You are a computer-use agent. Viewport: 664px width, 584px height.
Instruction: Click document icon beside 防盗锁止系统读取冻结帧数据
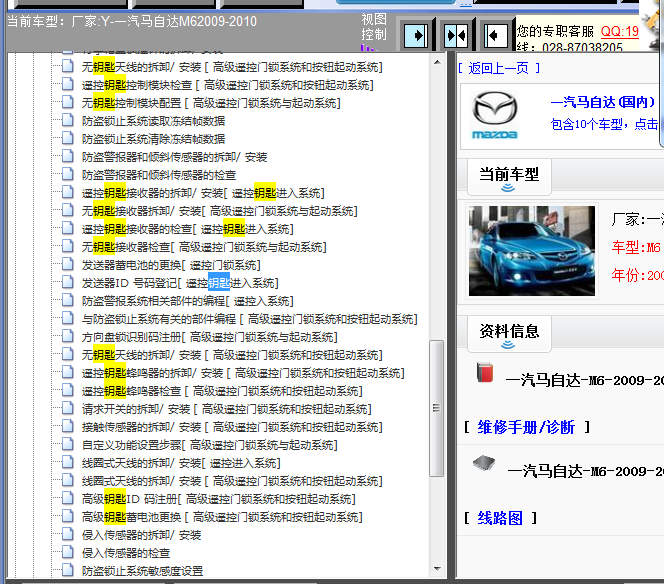pos(67,120)
